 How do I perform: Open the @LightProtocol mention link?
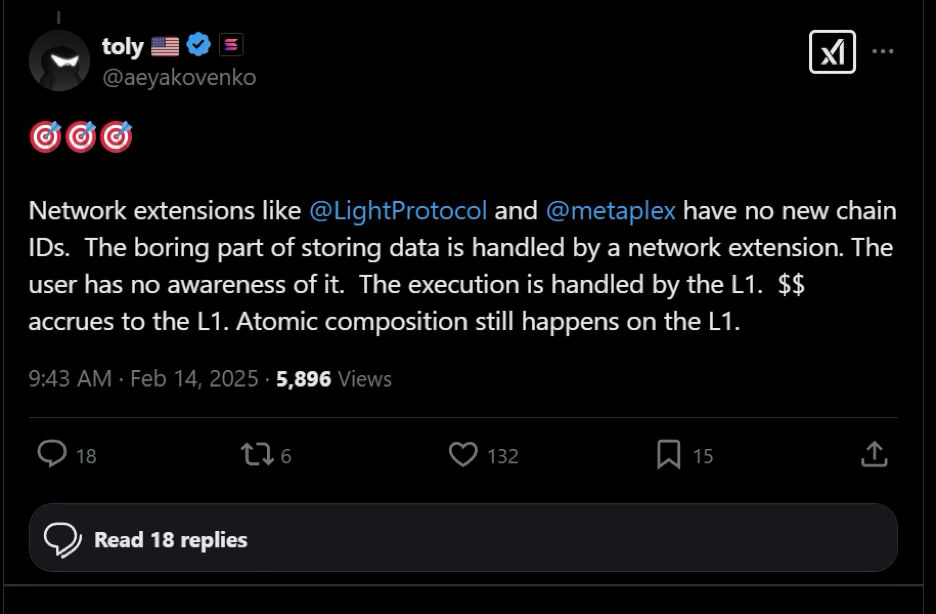click(x=398, y=211)
